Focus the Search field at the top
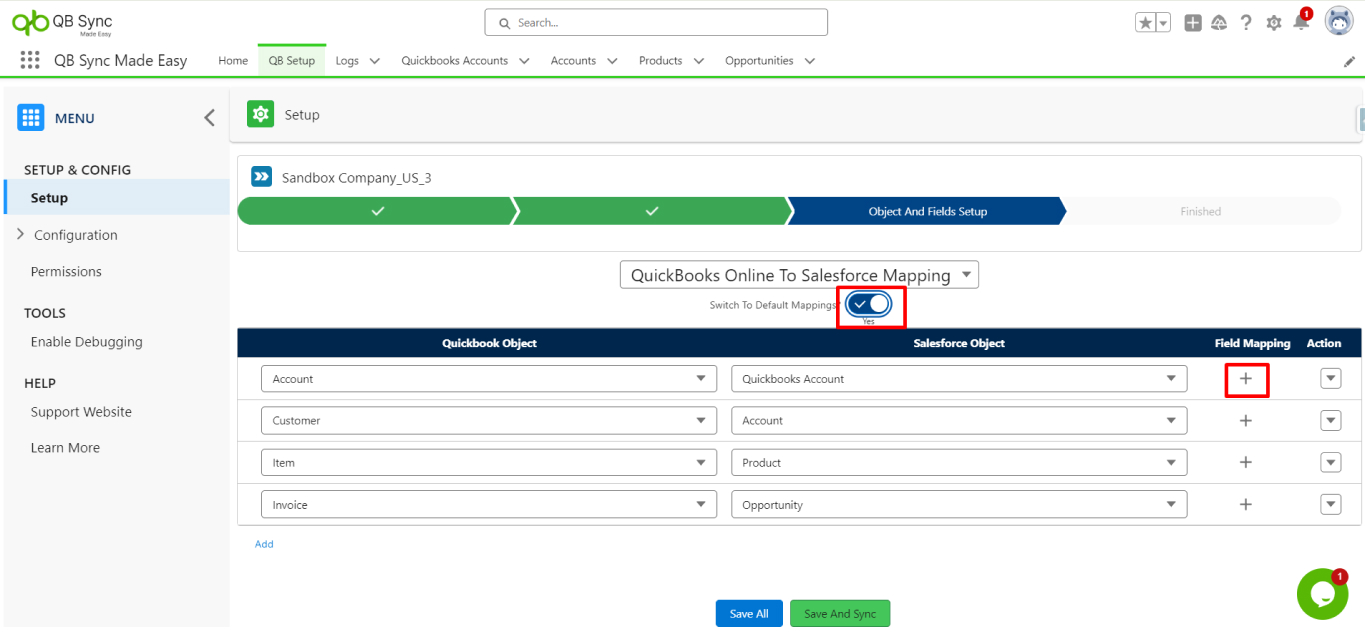The image size is (1365, 637). [x=656, y=22]
